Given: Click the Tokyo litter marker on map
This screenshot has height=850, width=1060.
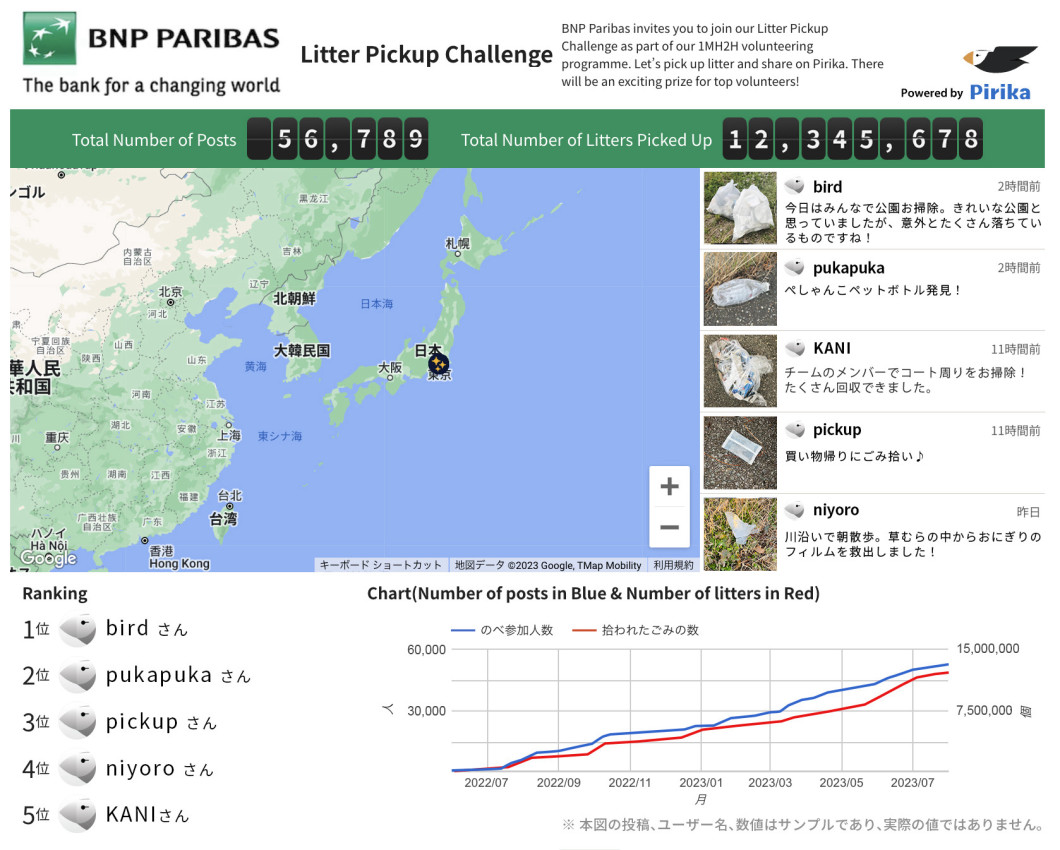Looking at the screenshot, I should (x=438, y=364).
